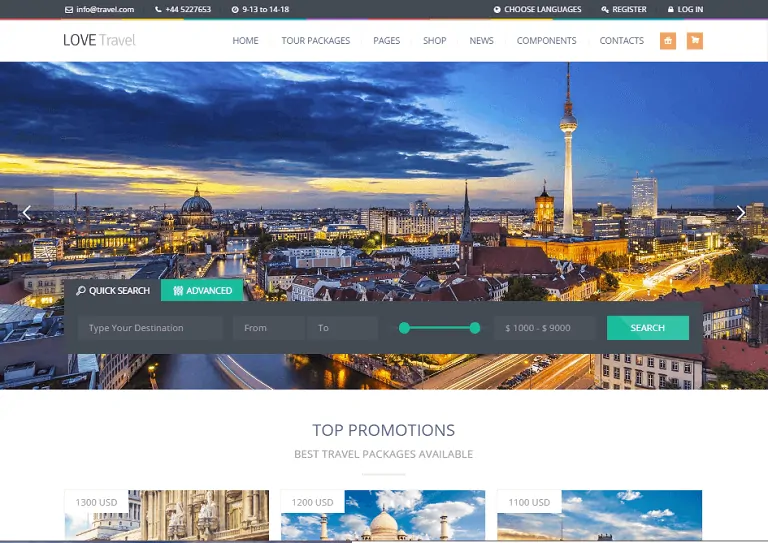Focus the Type Your Destination field
Image resolution: width=768 pixels, height=543 pixels.
(x=150, y=328)
